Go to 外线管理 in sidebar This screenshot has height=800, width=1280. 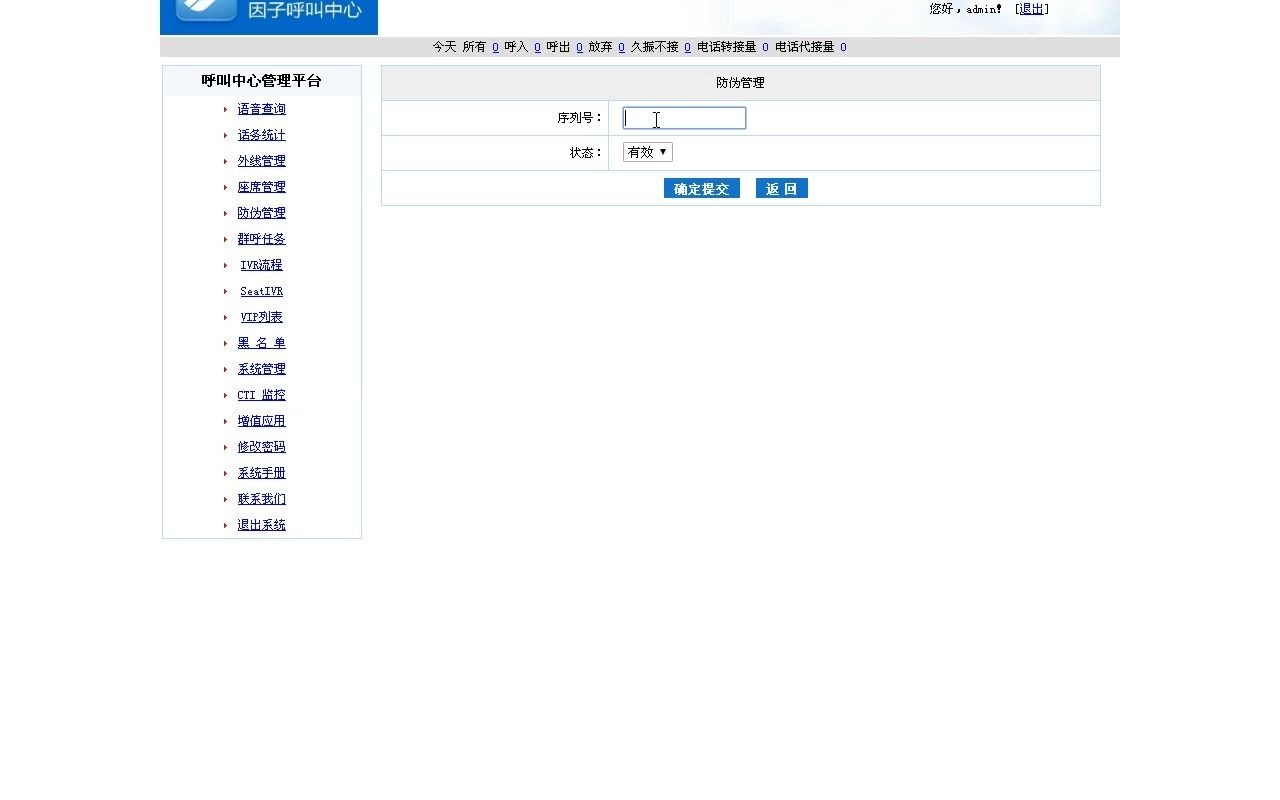tap(261, 161)
